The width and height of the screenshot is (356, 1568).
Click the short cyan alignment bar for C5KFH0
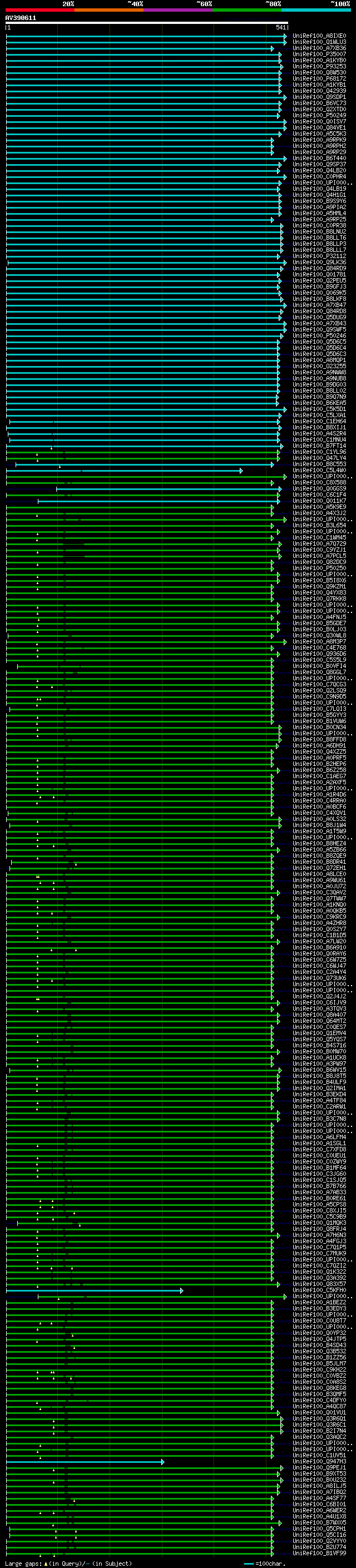click(x=95, y=1290)
